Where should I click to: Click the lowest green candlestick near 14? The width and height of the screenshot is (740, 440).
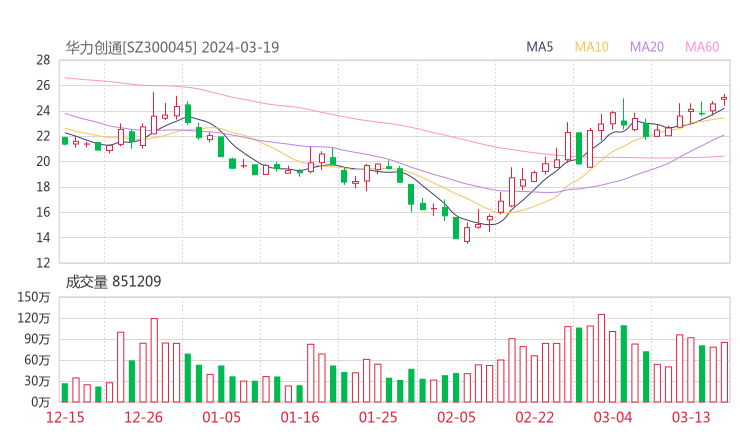click(x=456, y=228)
